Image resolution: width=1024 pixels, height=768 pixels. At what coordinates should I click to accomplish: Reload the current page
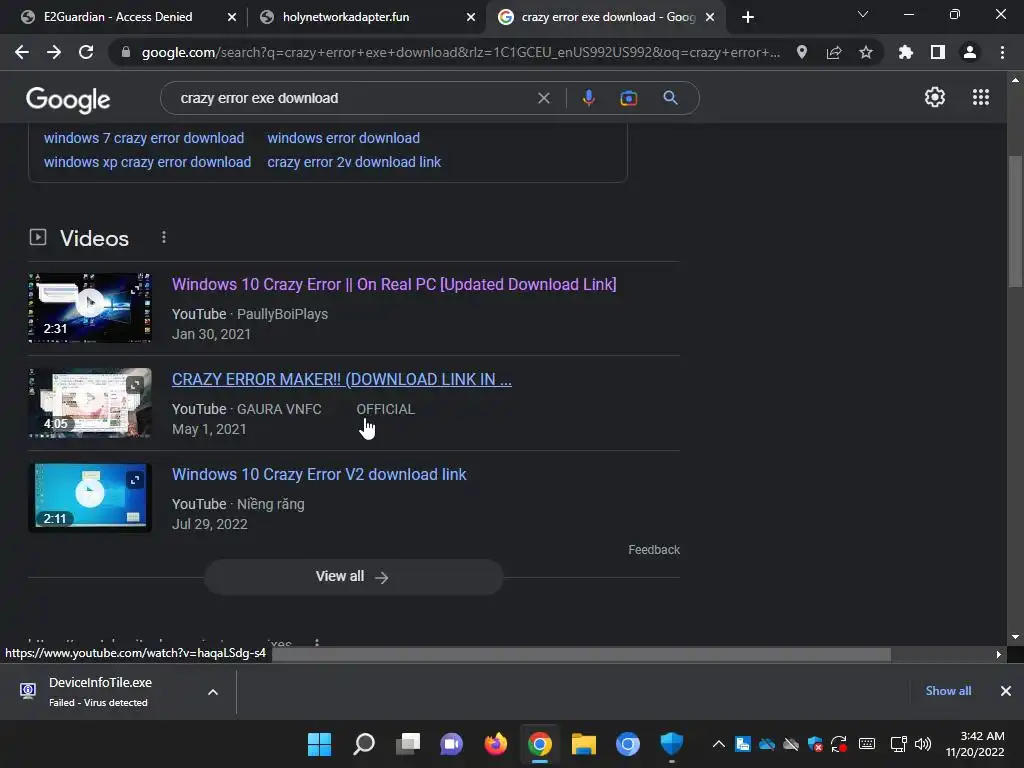point(86,52)
